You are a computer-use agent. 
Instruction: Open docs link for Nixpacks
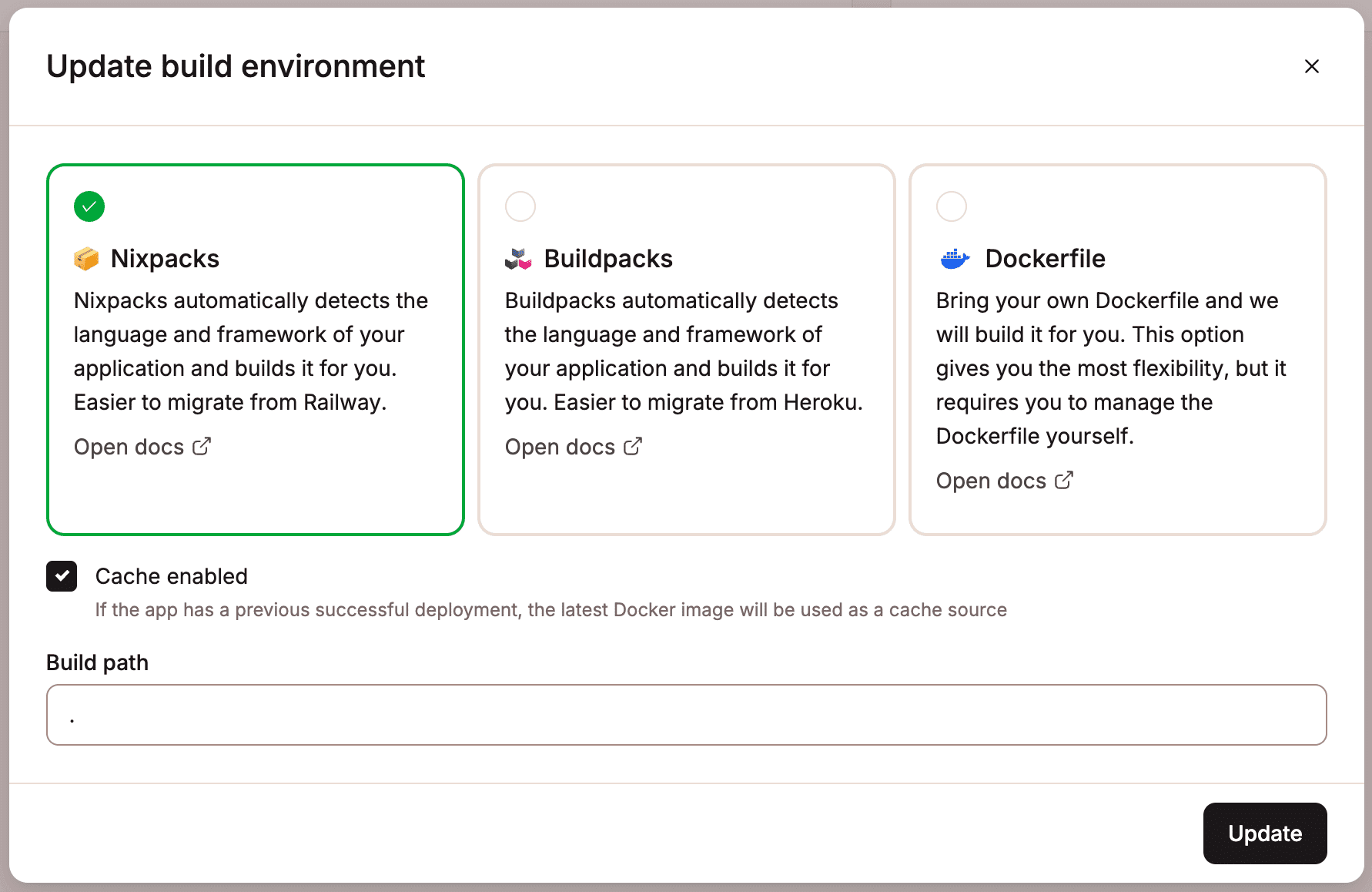click(x=142, y=447)
